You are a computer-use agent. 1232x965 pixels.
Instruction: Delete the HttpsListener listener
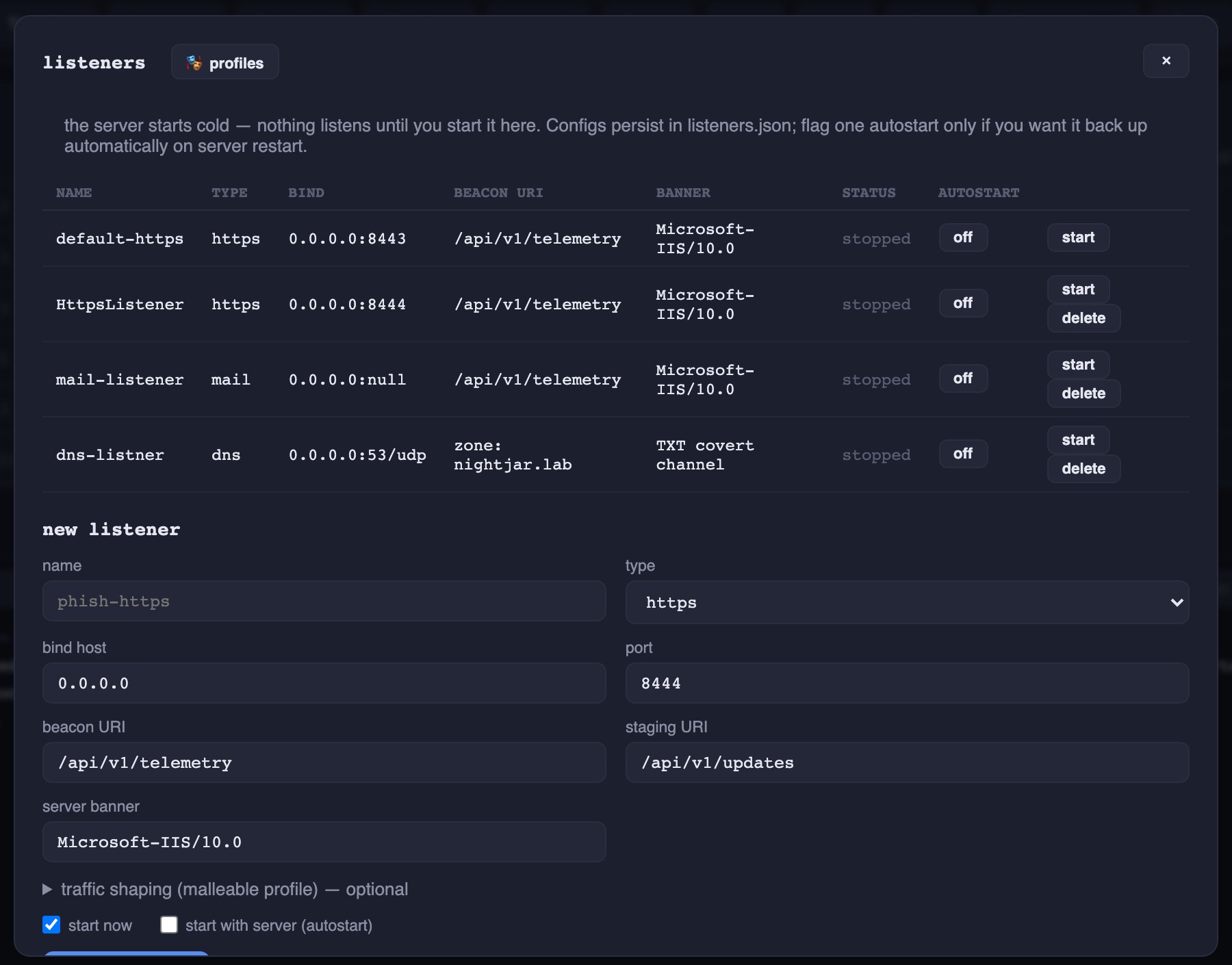[x=1083, y=318]
